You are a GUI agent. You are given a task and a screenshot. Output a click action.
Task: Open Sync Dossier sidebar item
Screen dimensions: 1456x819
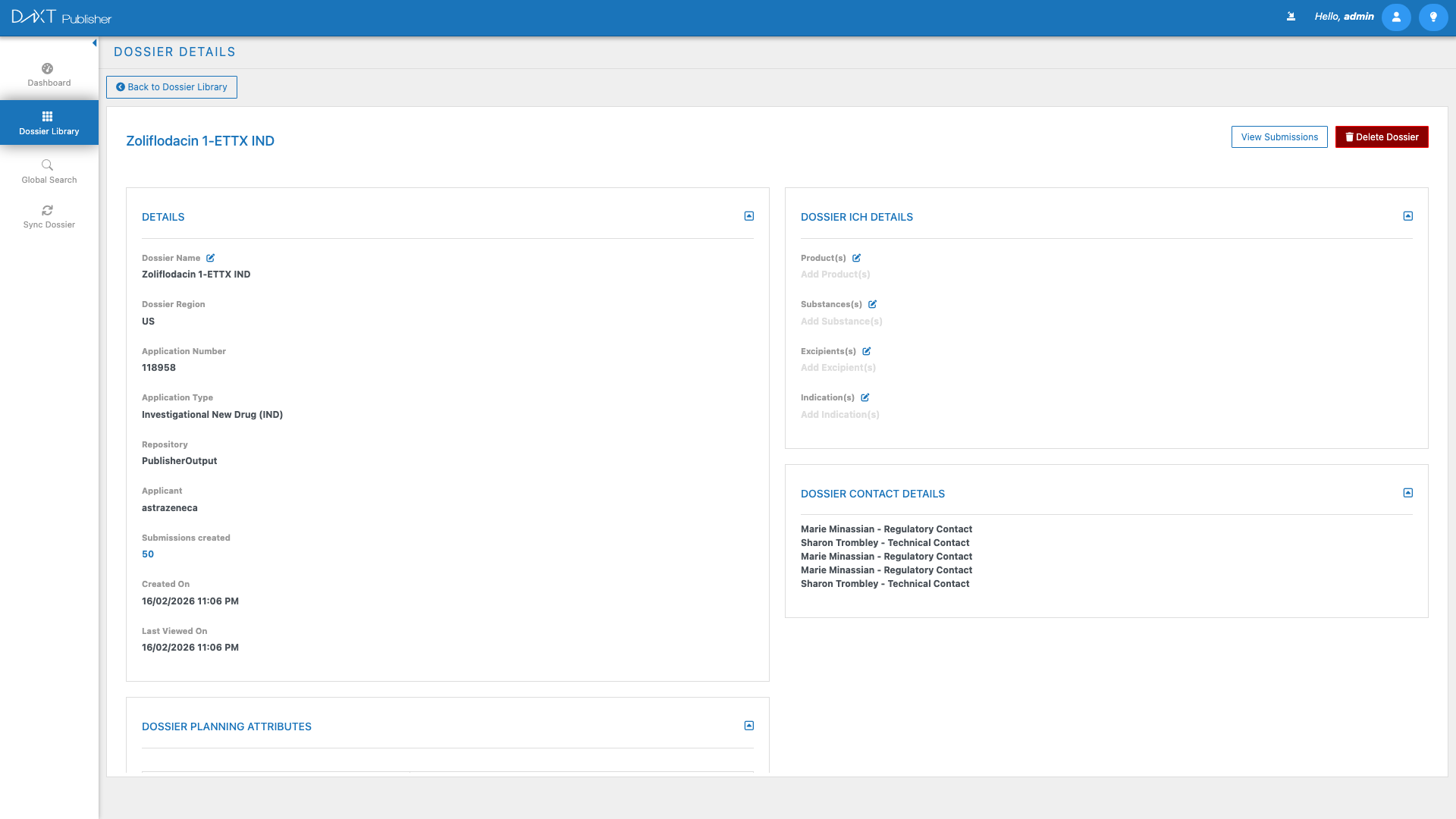49,216
